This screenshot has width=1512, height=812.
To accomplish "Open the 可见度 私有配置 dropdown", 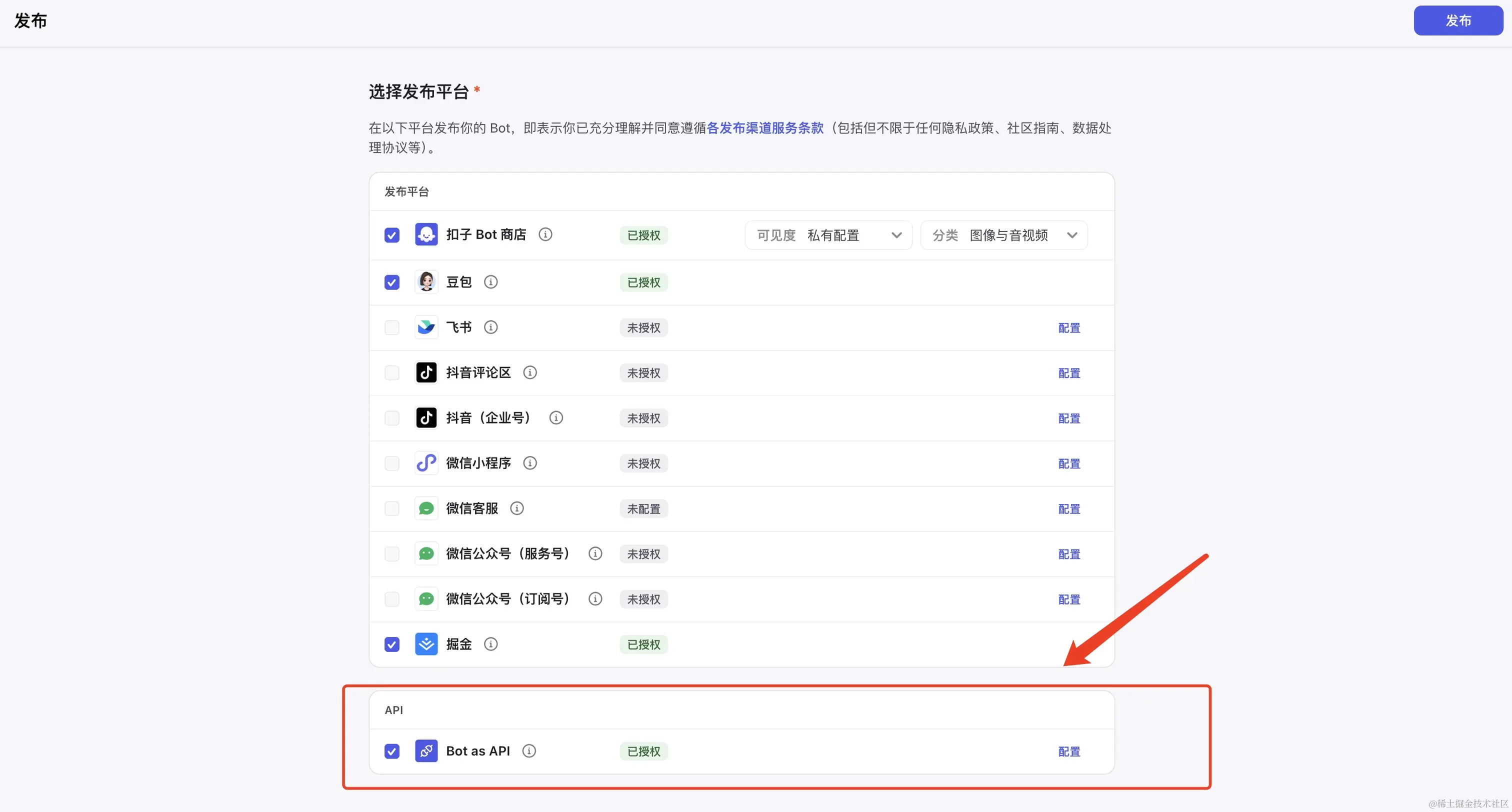I will (x=828, y=235).
